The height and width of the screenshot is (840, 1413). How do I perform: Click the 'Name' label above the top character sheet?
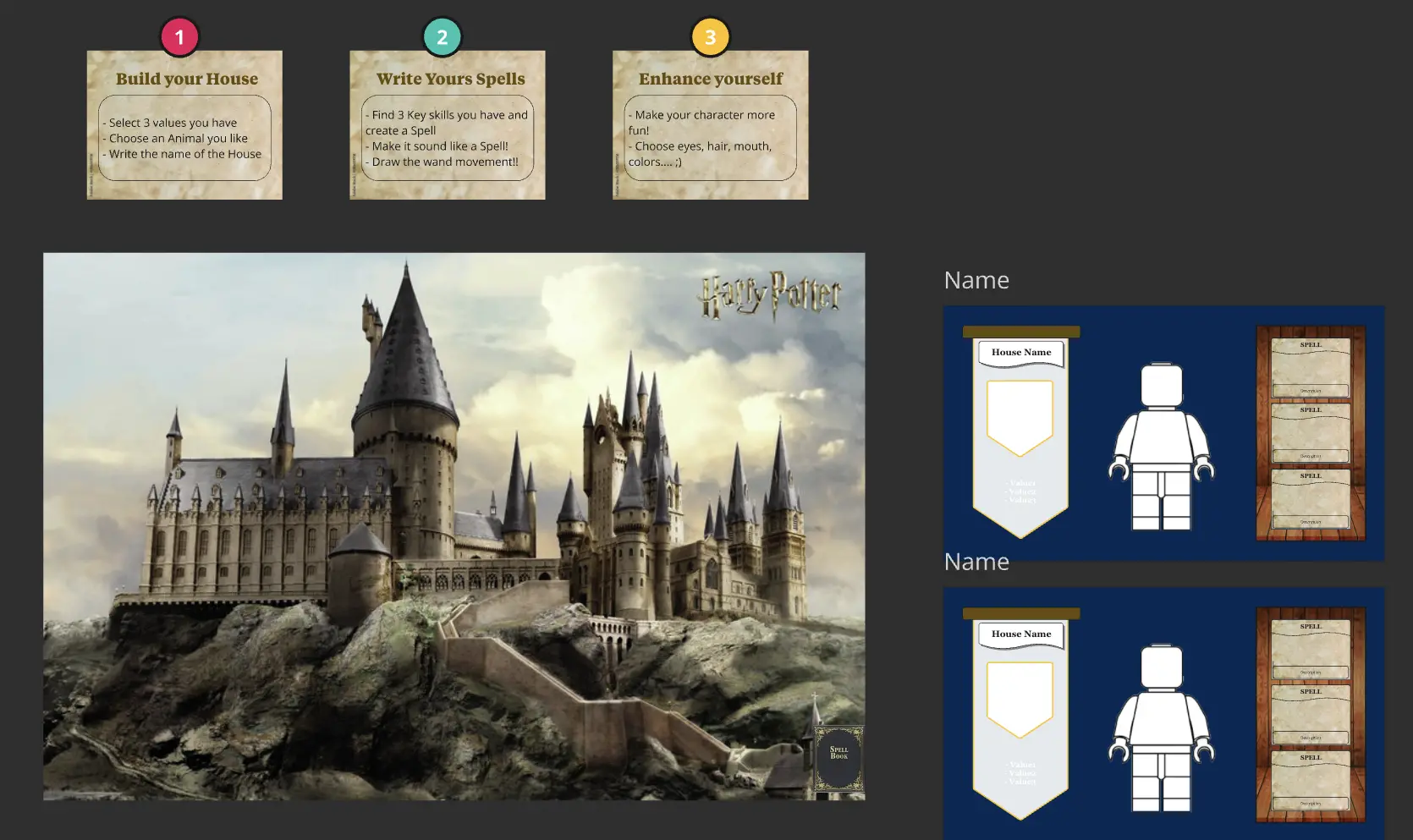pyautogui.click(x=976, y=280)
